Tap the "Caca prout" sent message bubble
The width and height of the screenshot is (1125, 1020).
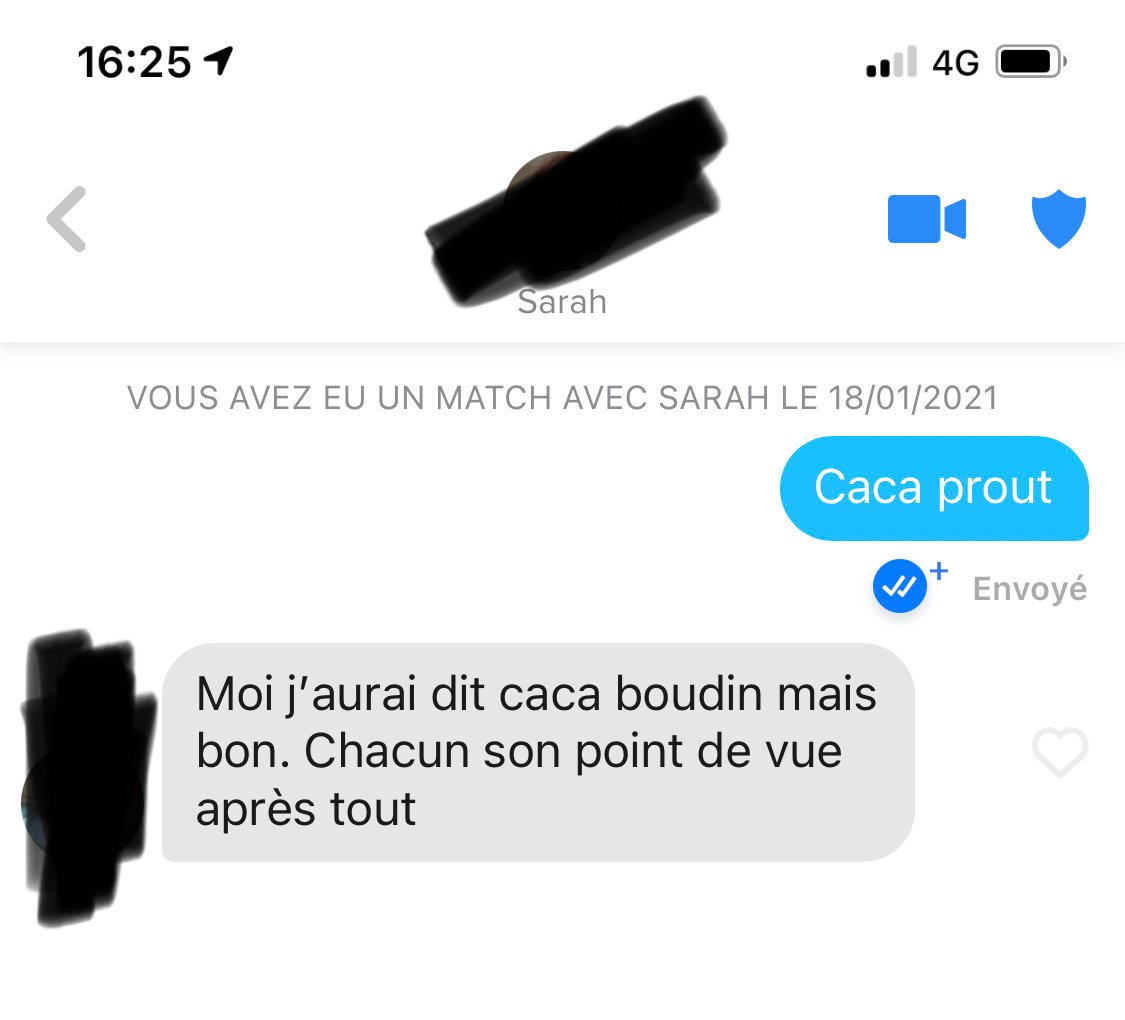click(x=934, y=488)
